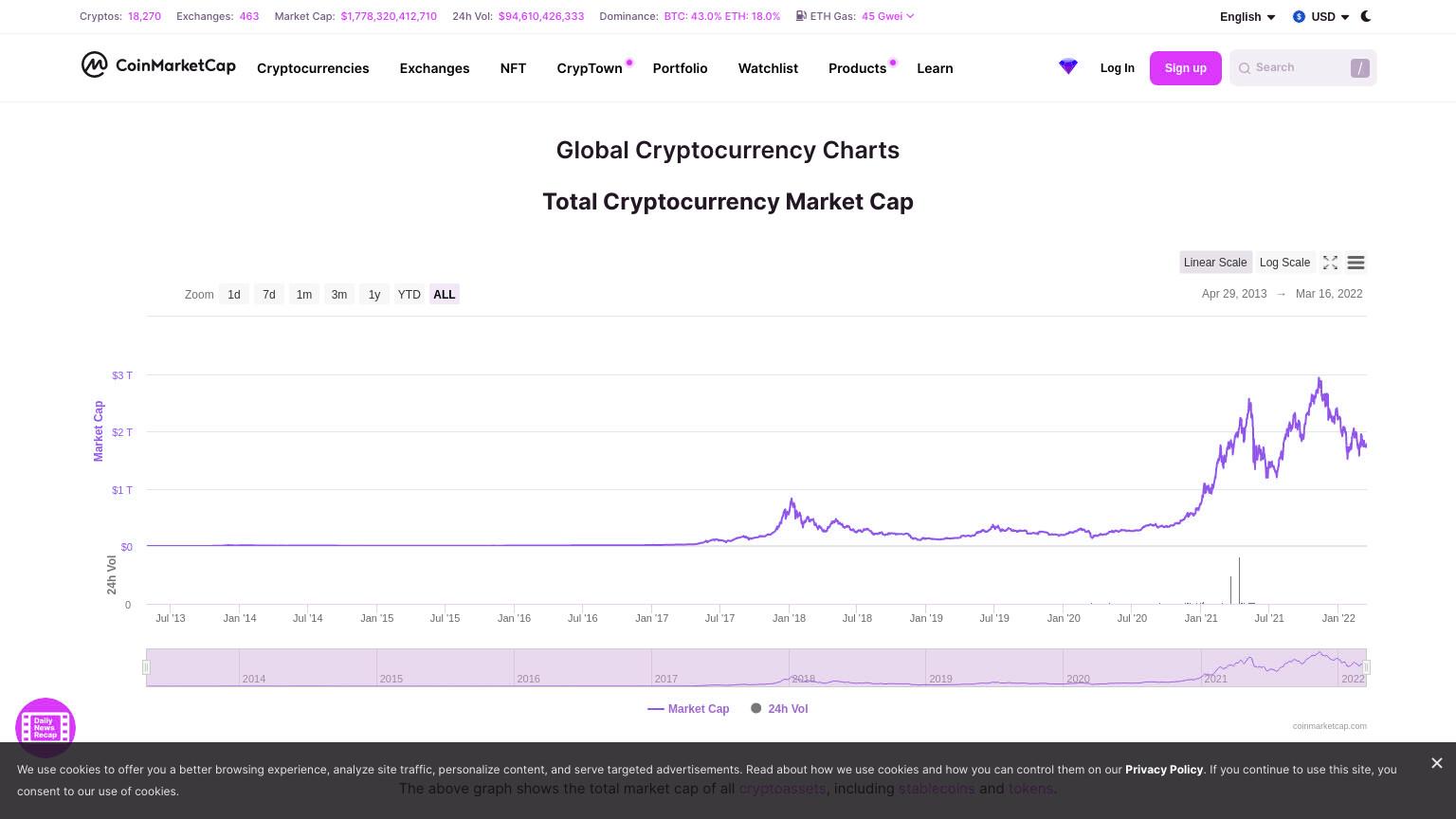
Task: Click the search magnifier icon
Action: 1245,68
